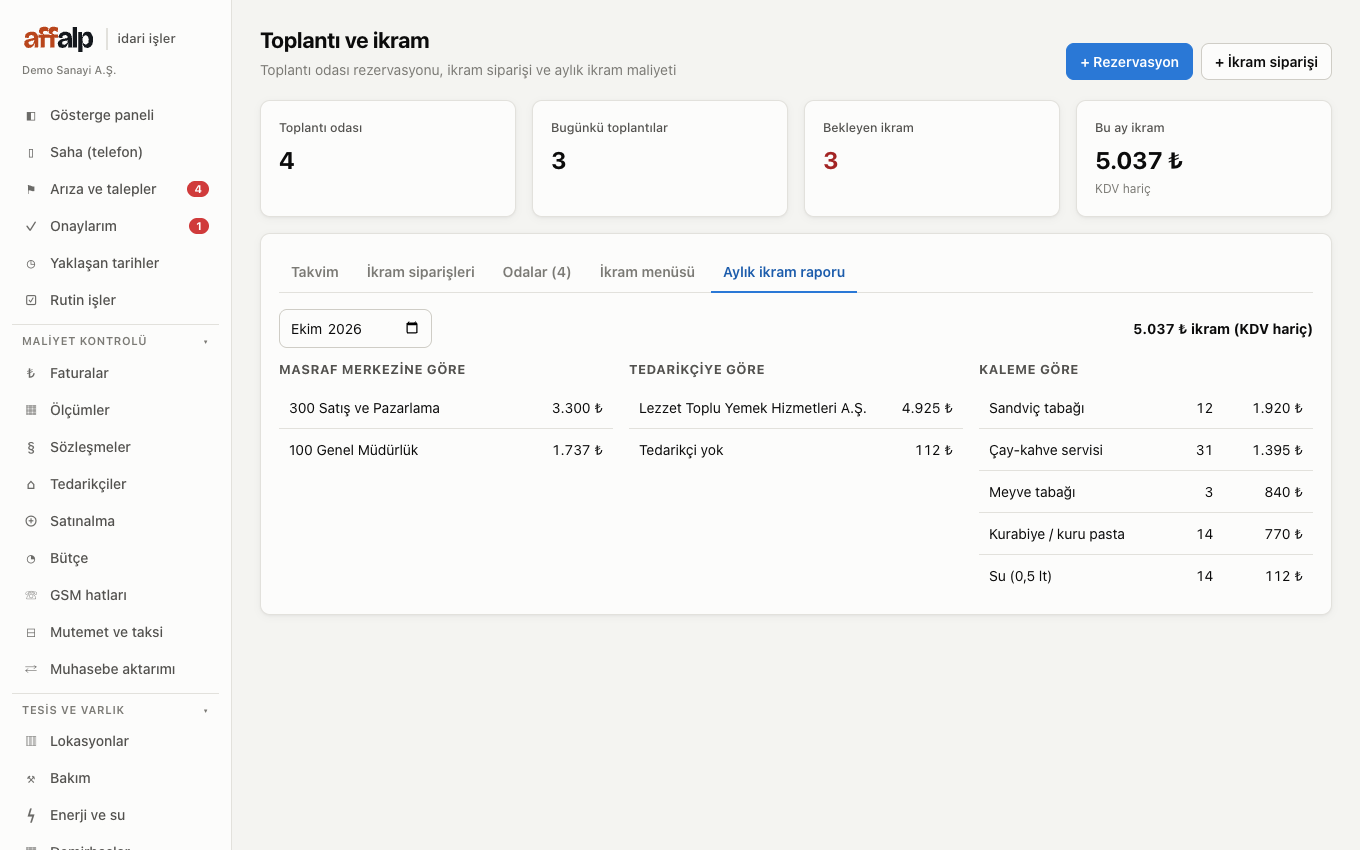Click the Tedarikçi yok row

click(x=796, y=450)
